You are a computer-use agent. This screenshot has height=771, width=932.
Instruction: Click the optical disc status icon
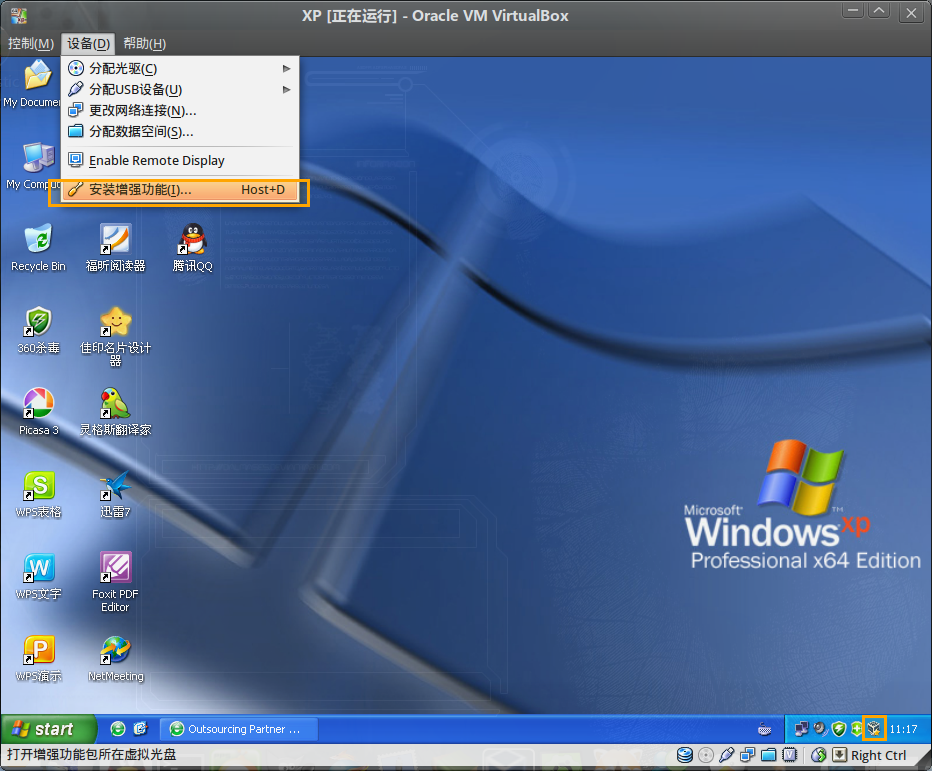tap(706, 755)
